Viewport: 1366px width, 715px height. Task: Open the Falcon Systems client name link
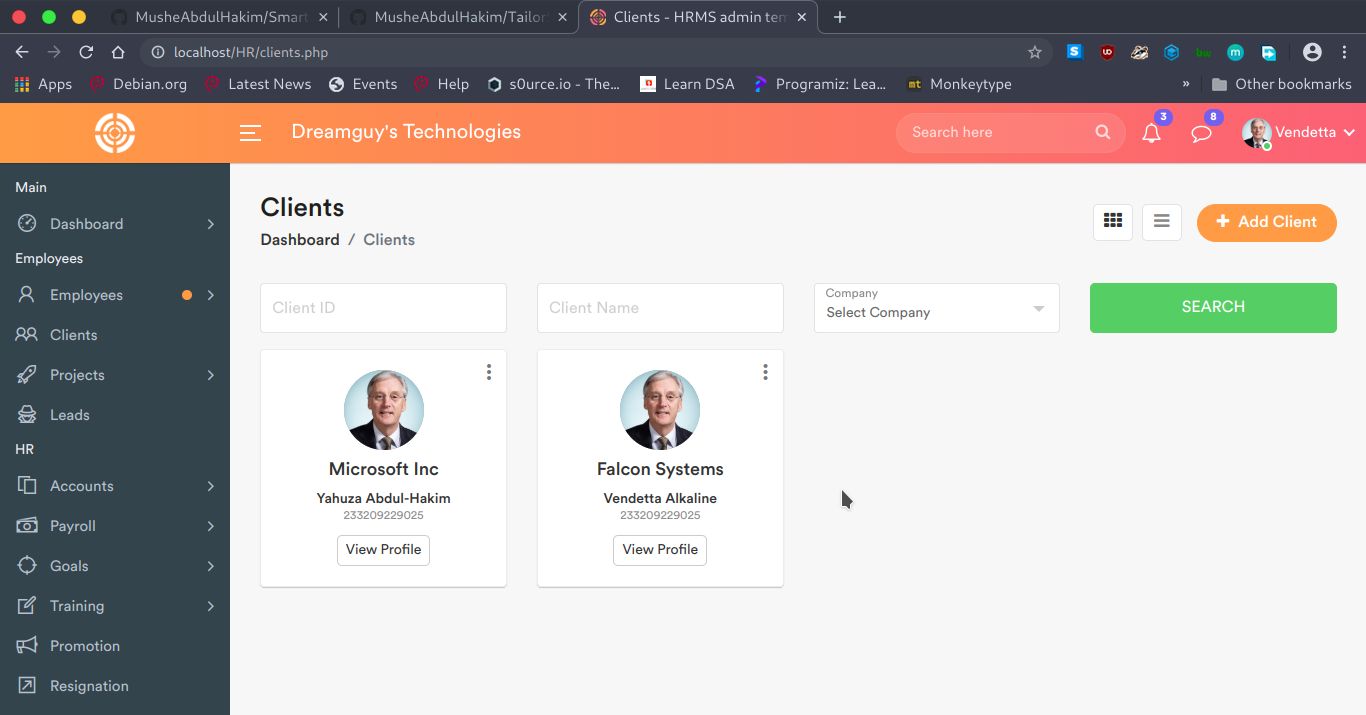coord(660,469)
